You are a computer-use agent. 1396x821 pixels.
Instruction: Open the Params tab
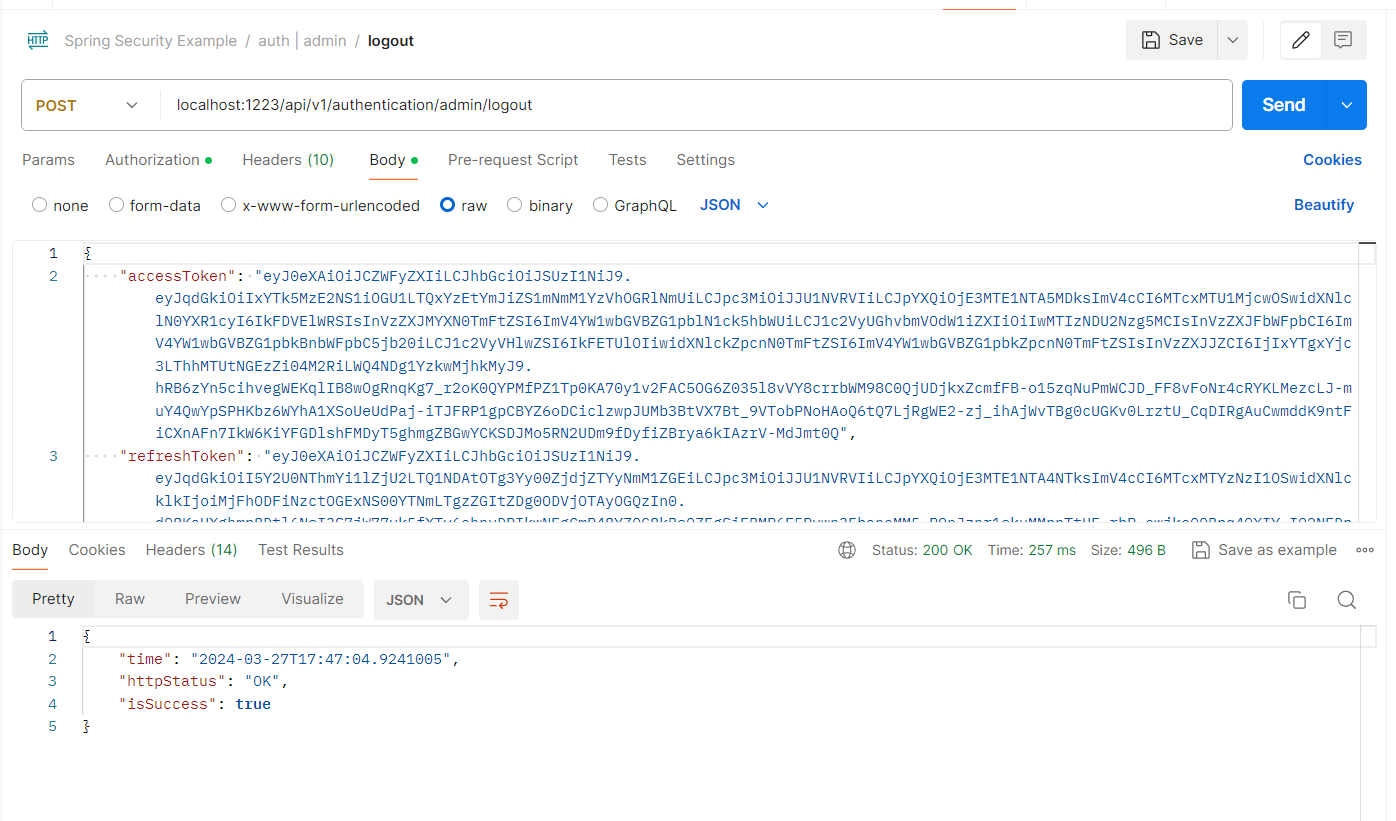click(48, 160)
